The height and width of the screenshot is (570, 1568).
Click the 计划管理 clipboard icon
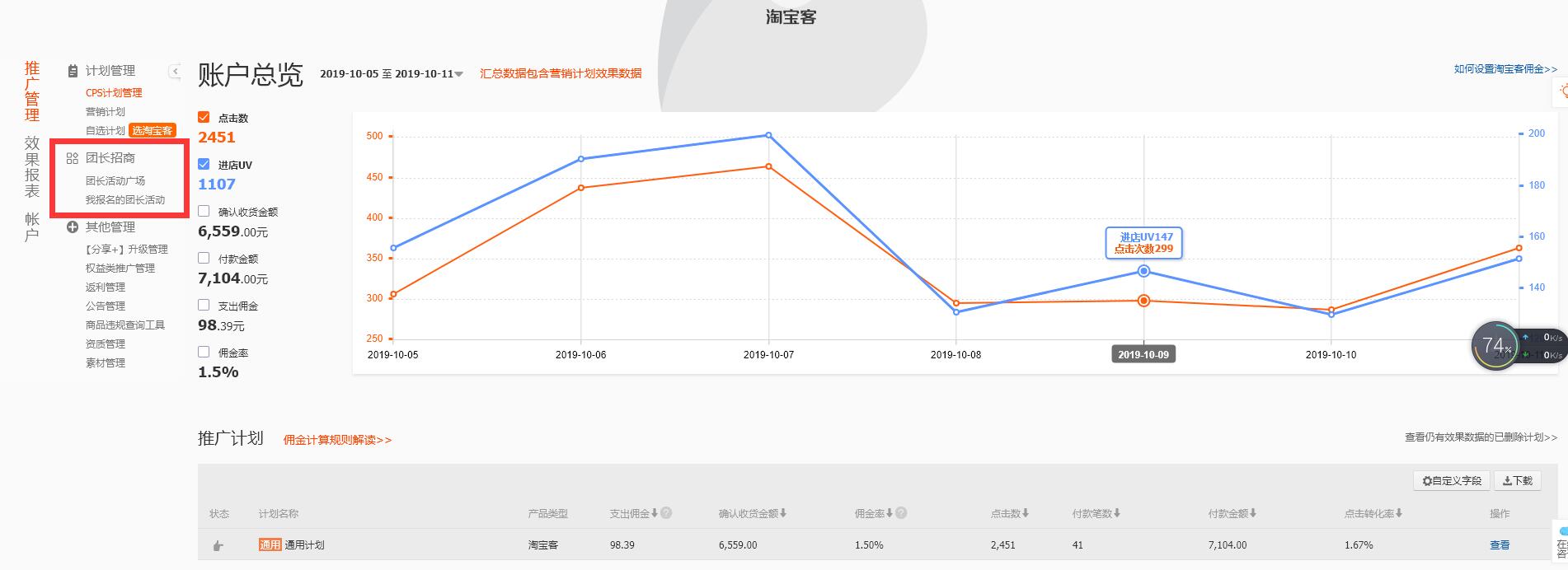point(73,71)
